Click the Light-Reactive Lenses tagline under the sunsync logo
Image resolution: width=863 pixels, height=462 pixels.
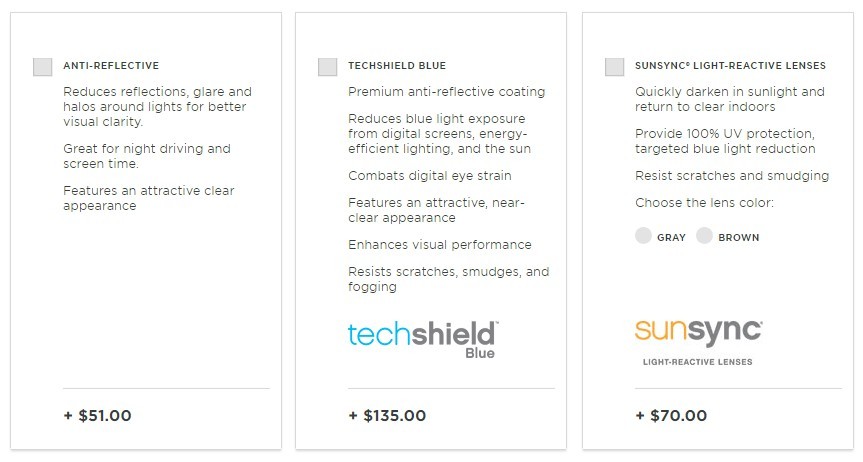click(x=697, y=362)
